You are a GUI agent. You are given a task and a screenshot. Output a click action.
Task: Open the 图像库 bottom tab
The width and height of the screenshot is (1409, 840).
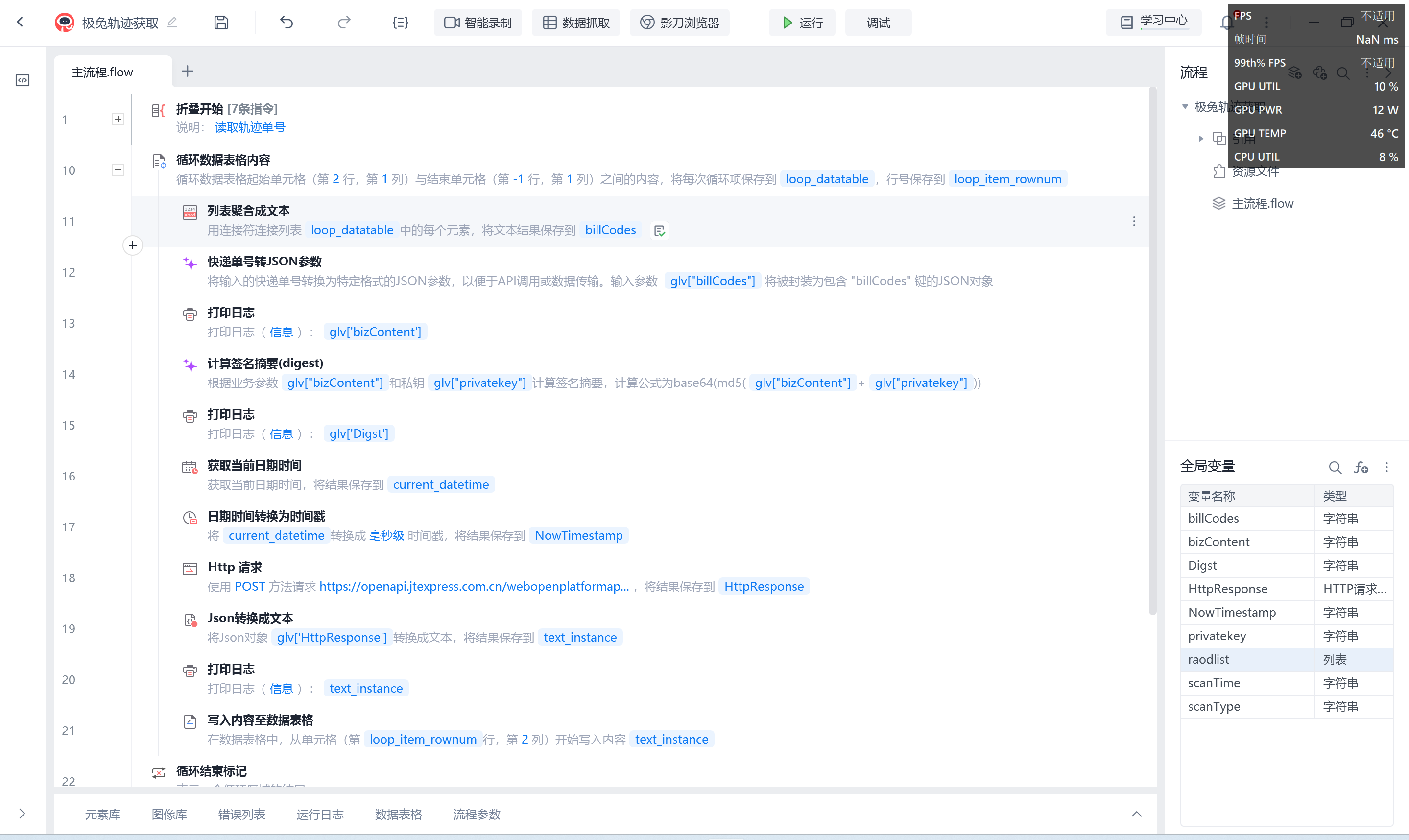tap(169, 814)
